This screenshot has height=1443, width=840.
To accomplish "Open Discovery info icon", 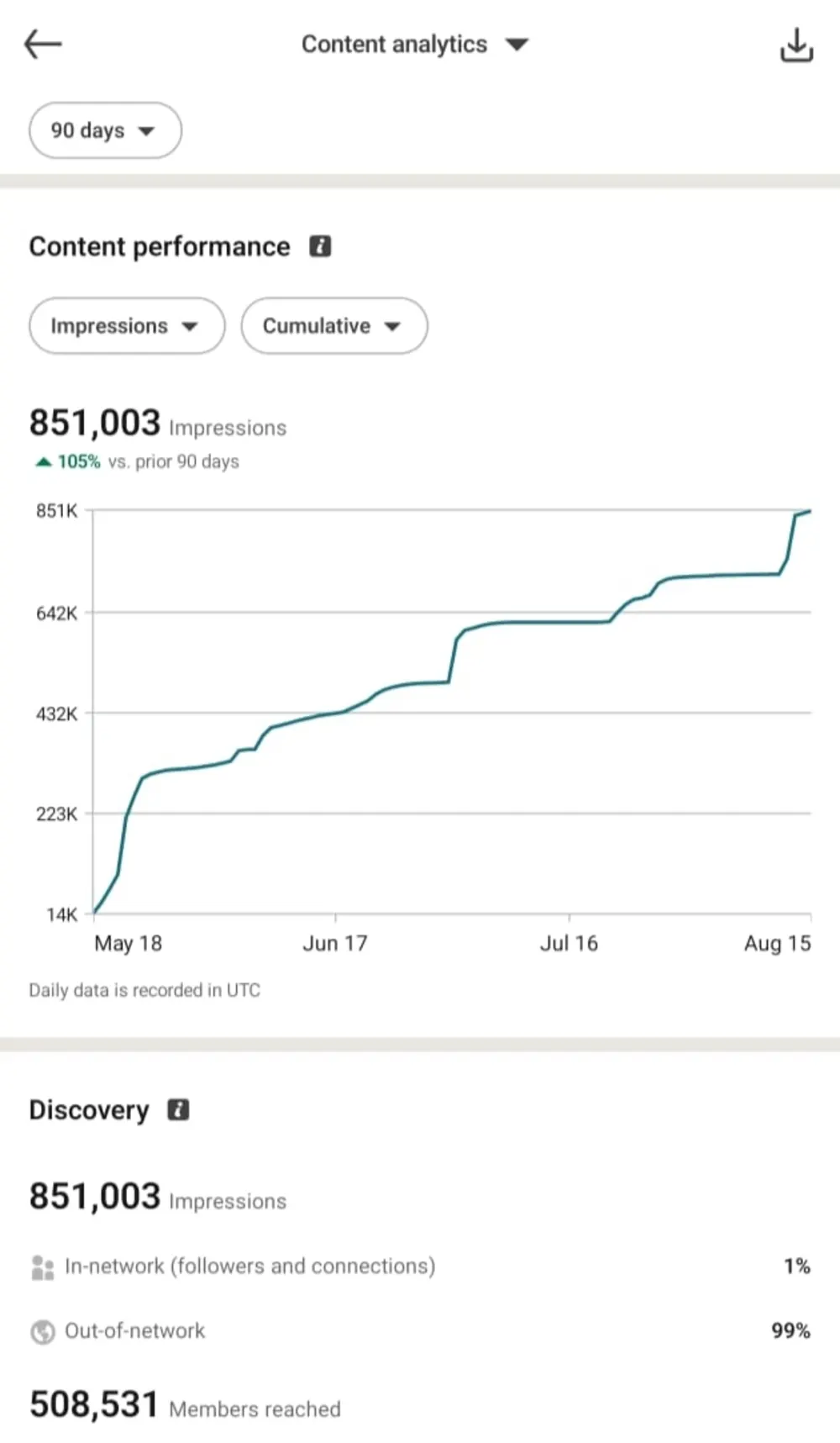I will tap(178, 1109).
